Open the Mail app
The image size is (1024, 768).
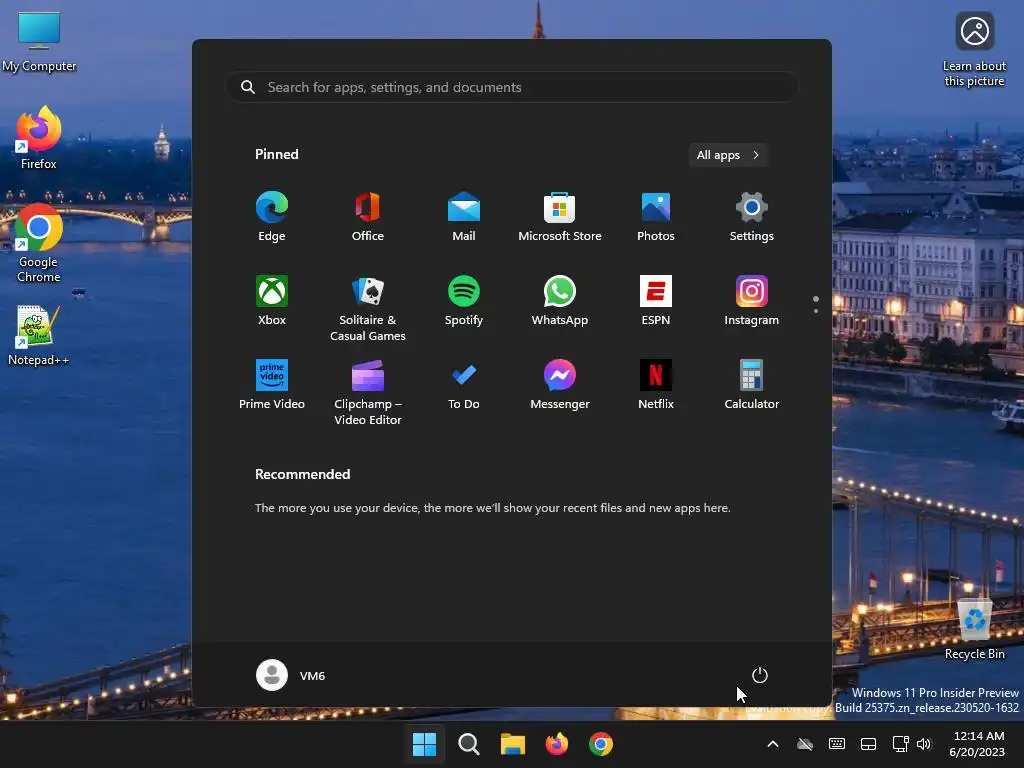464,217
